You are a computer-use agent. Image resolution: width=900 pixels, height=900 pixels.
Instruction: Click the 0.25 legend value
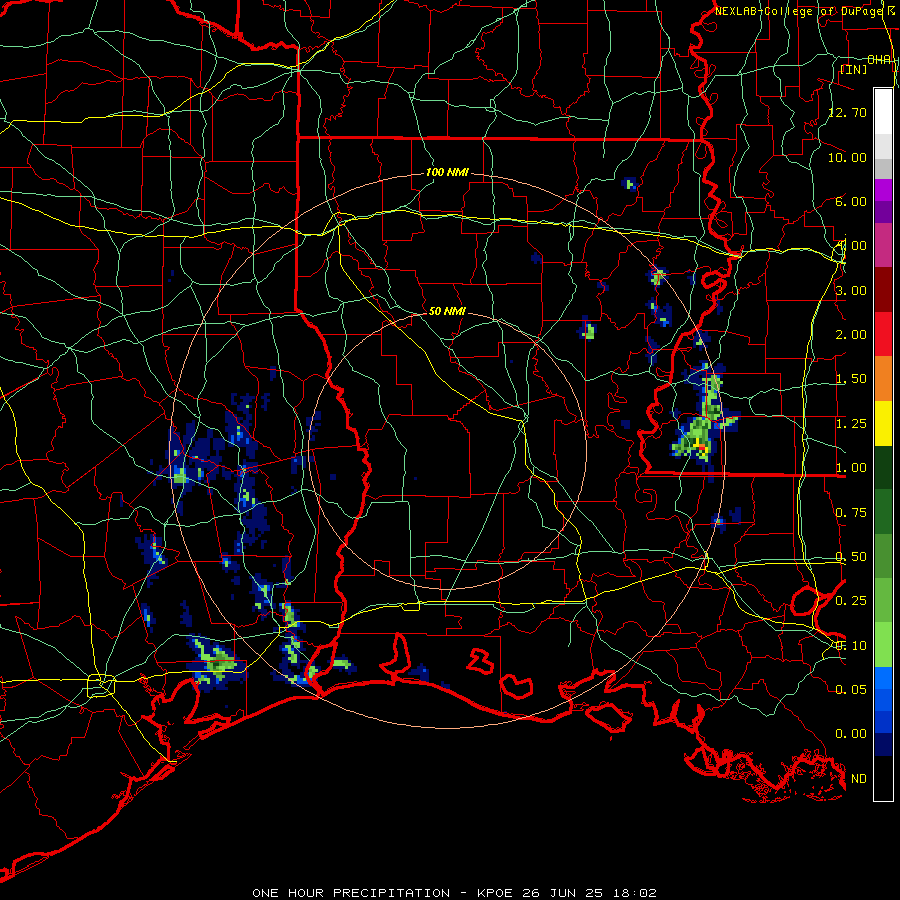[851, 601]
